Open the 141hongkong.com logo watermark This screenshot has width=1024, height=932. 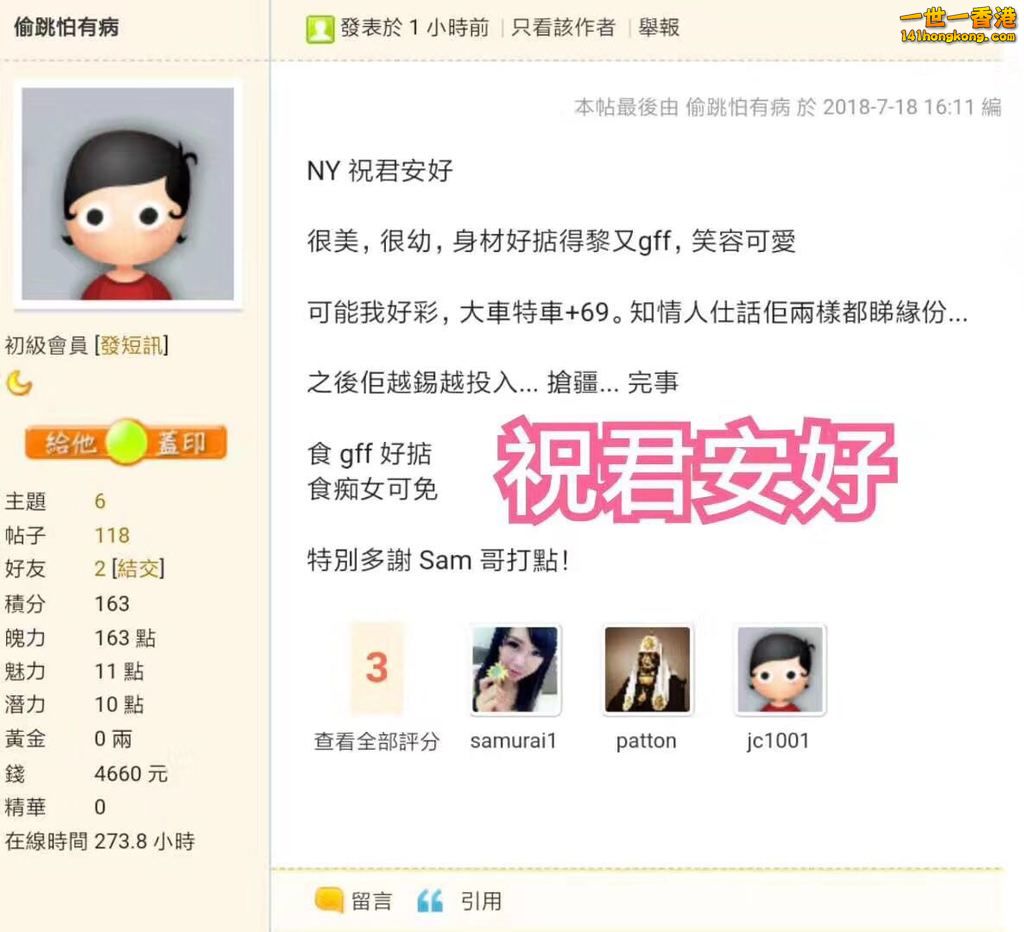(957, 25)
